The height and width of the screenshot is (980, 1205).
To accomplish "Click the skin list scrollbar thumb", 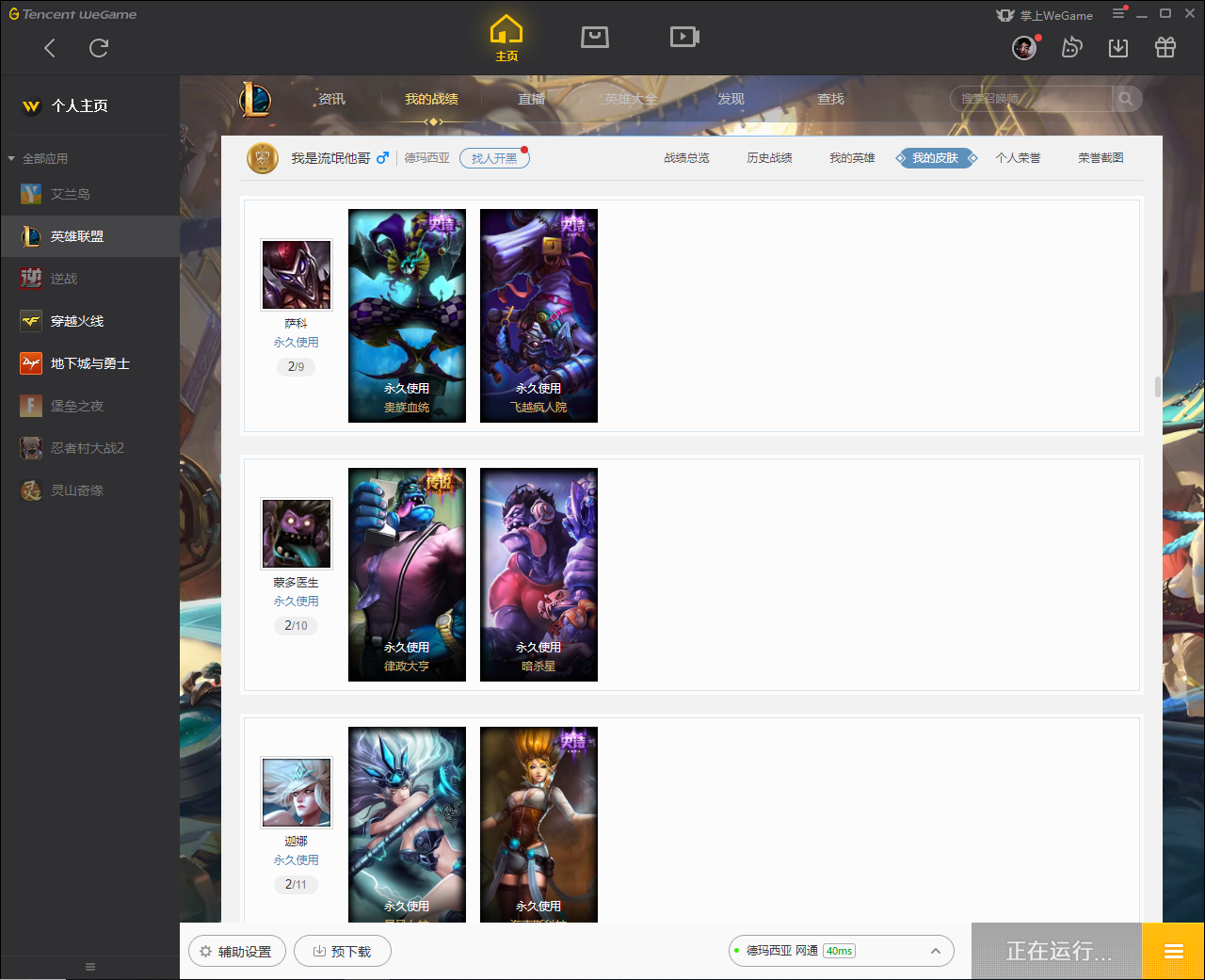I will (x=1158, y=387).
